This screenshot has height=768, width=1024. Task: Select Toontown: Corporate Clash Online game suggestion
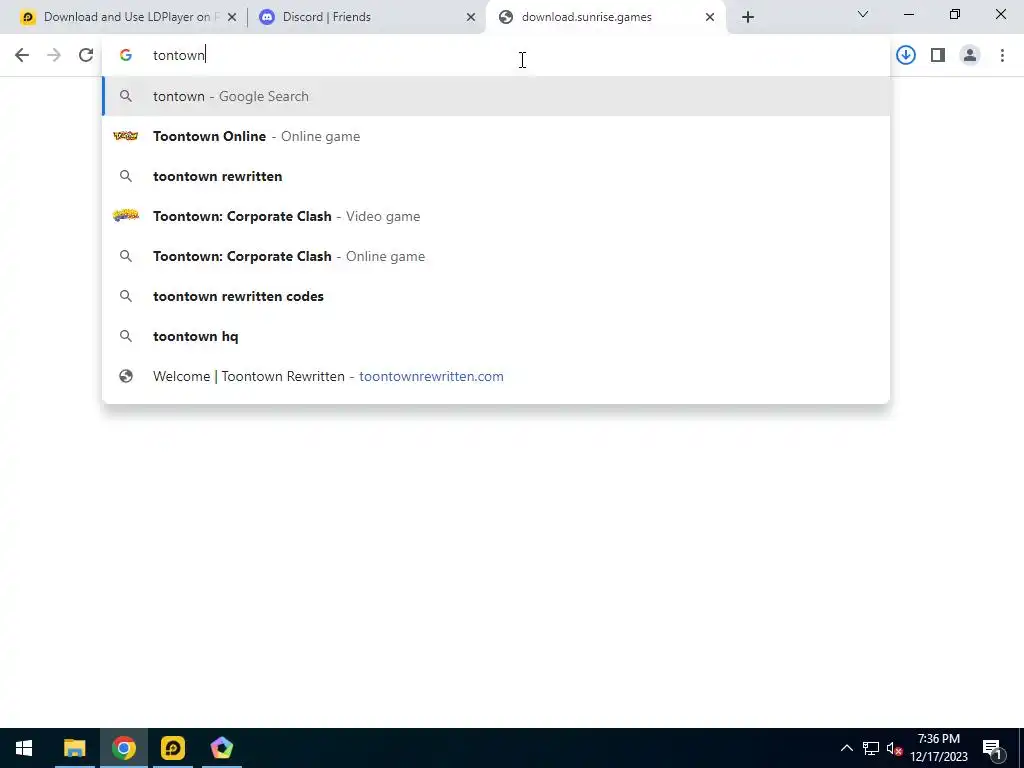(496, 256)
